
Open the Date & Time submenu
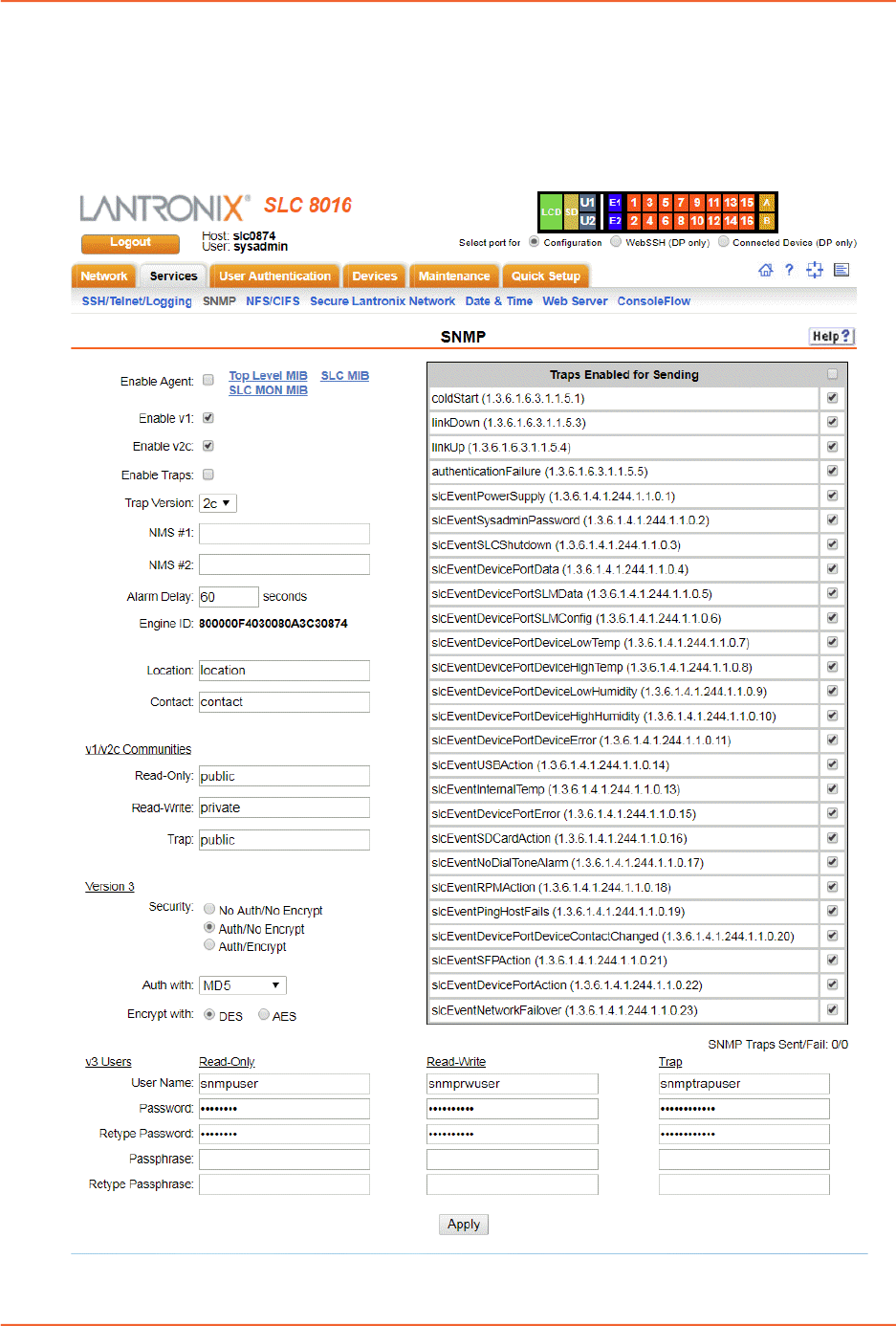pos(498,301)
